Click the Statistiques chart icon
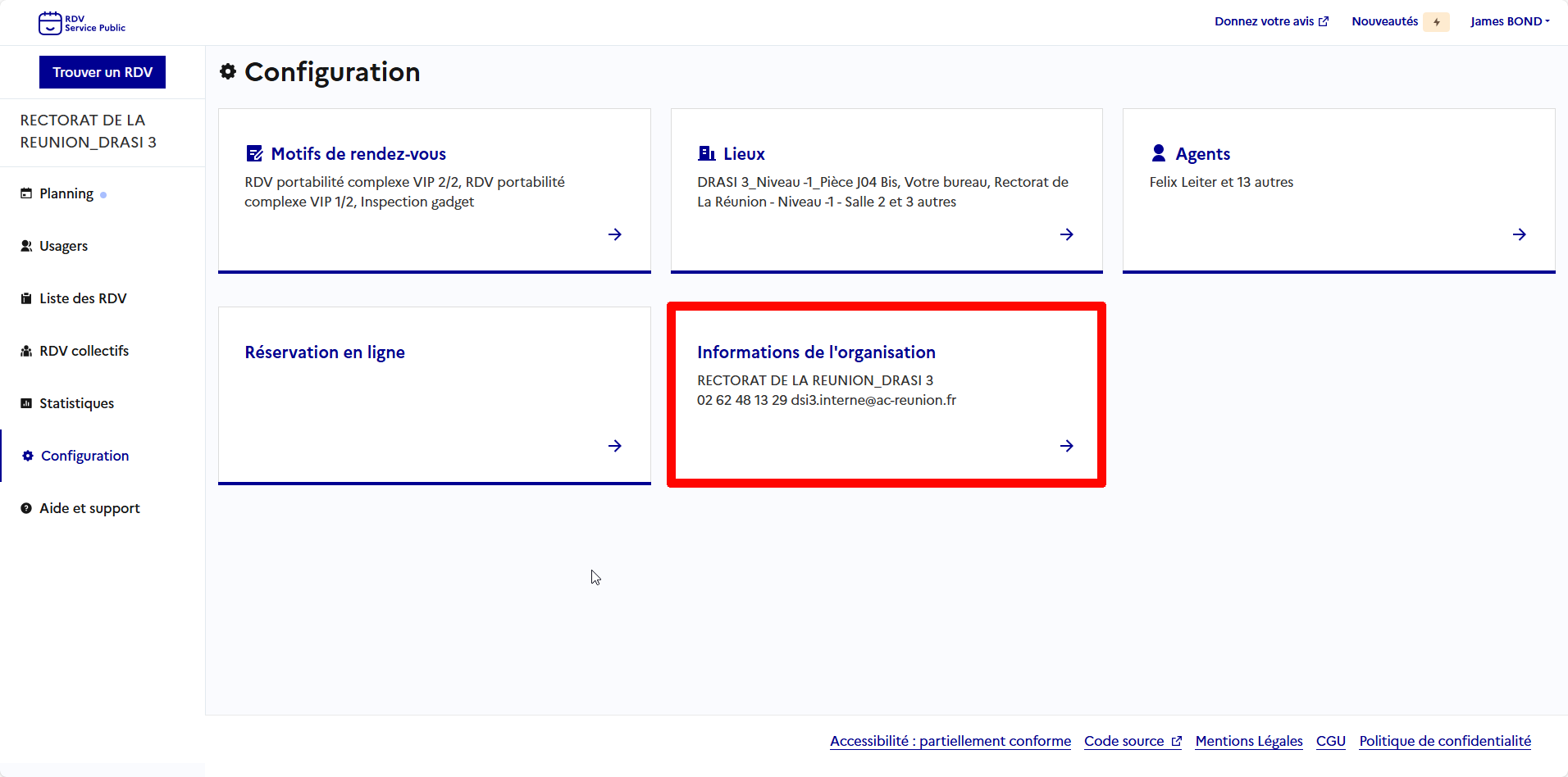Screen dimensions: 1568x777 click(26, 403)
